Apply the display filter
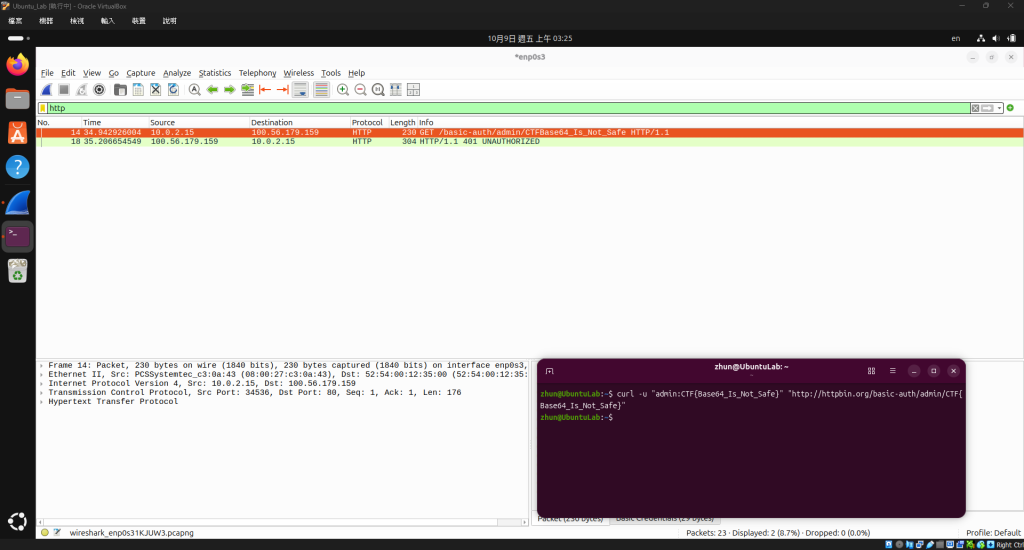 coord(987,108)
